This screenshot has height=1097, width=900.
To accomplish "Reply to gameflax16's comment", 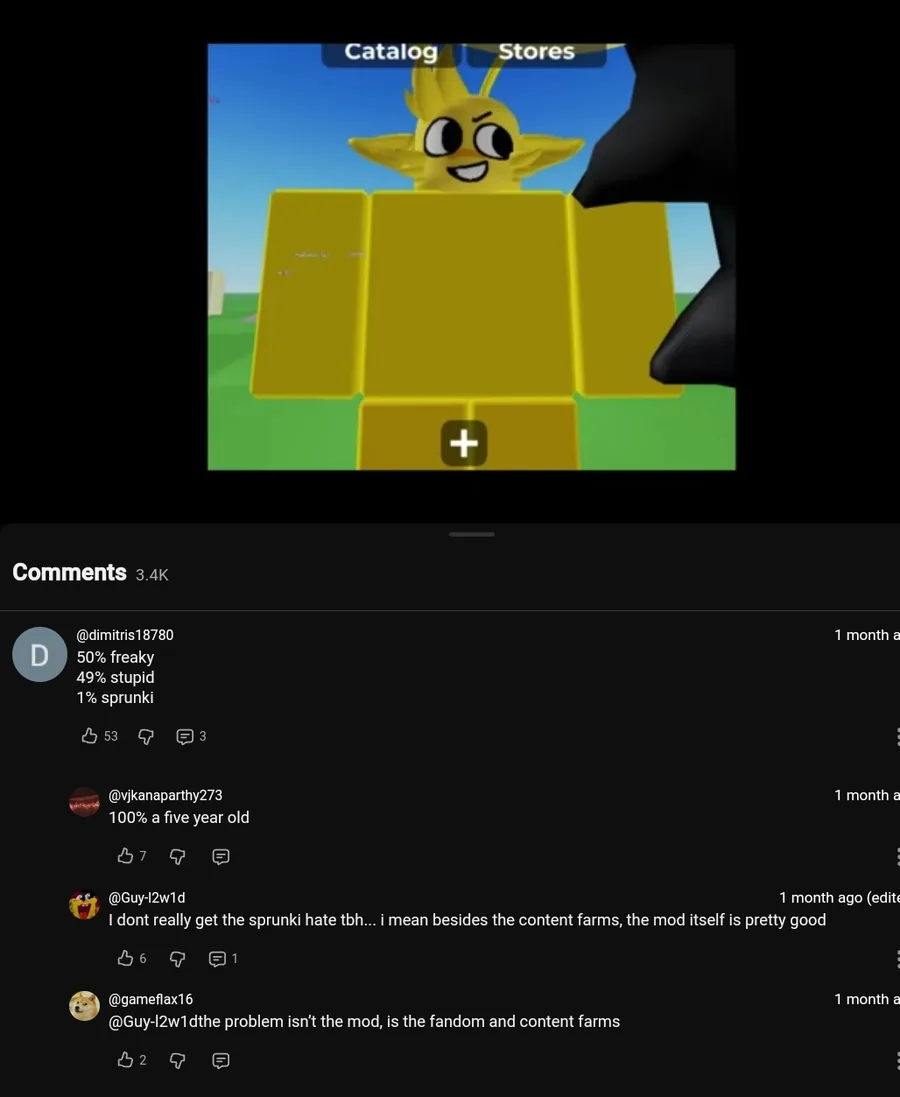I will (220, 1061).
